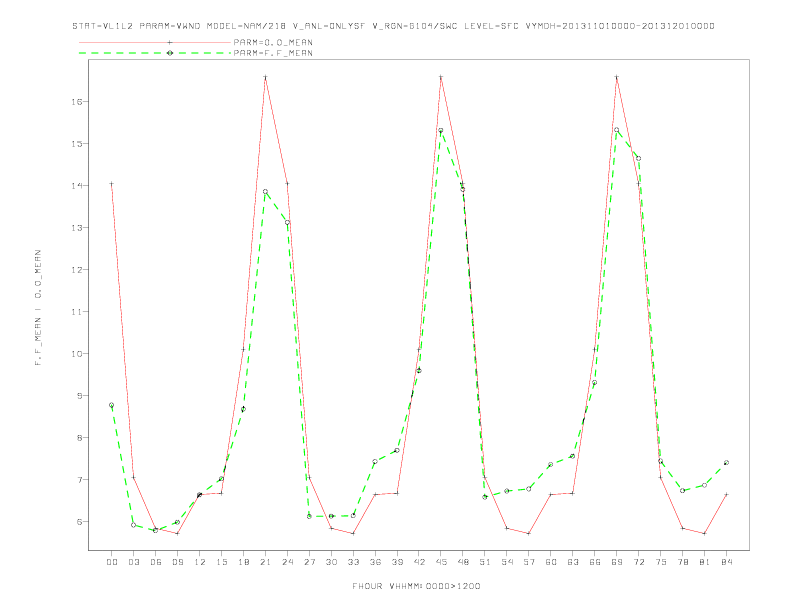The image size is (792, 612).
Task: Click green F.F_MEAN circle marker at hour 00
Action: pos(112,405)
